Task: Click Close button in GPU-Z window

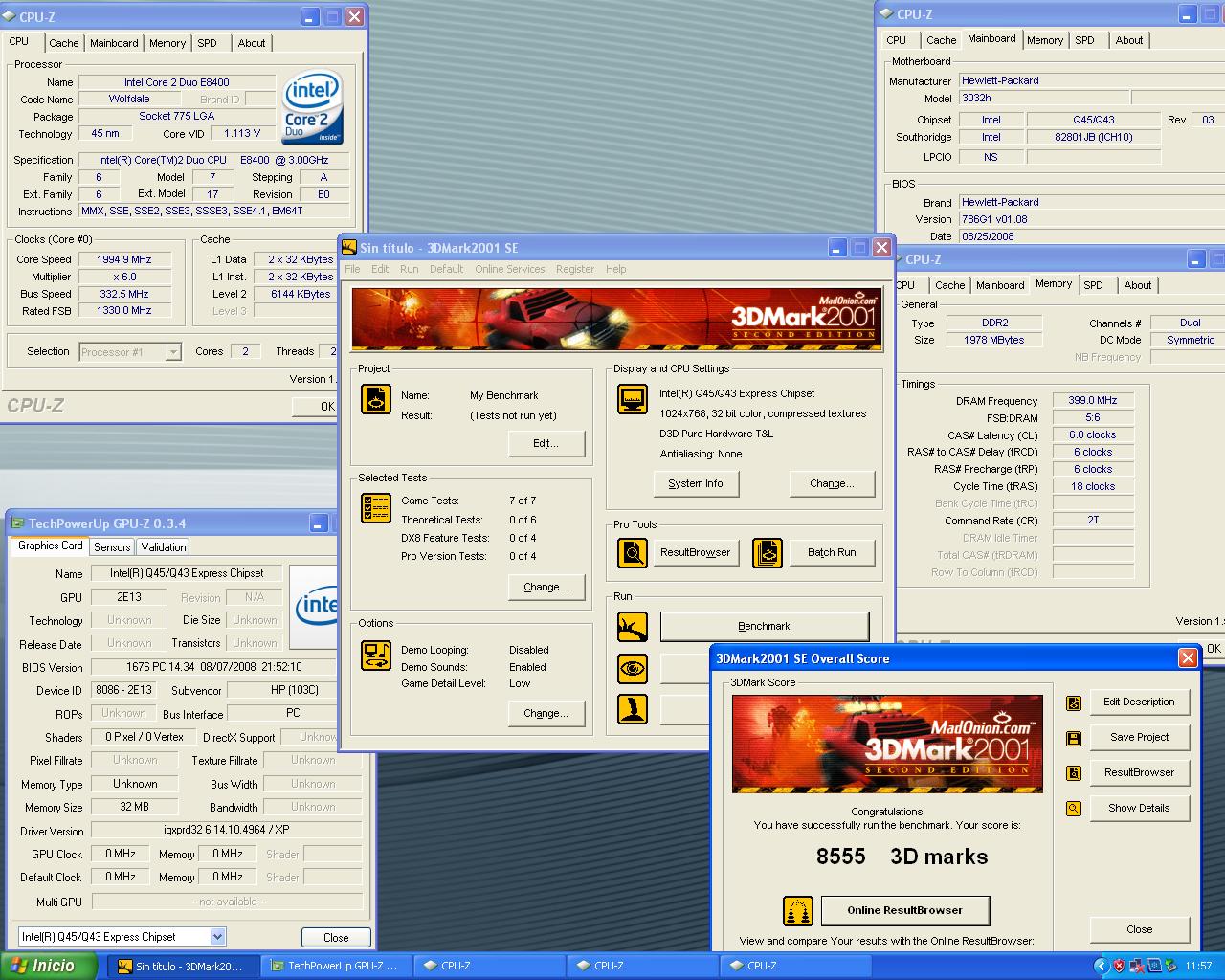Action: [336, 938]
